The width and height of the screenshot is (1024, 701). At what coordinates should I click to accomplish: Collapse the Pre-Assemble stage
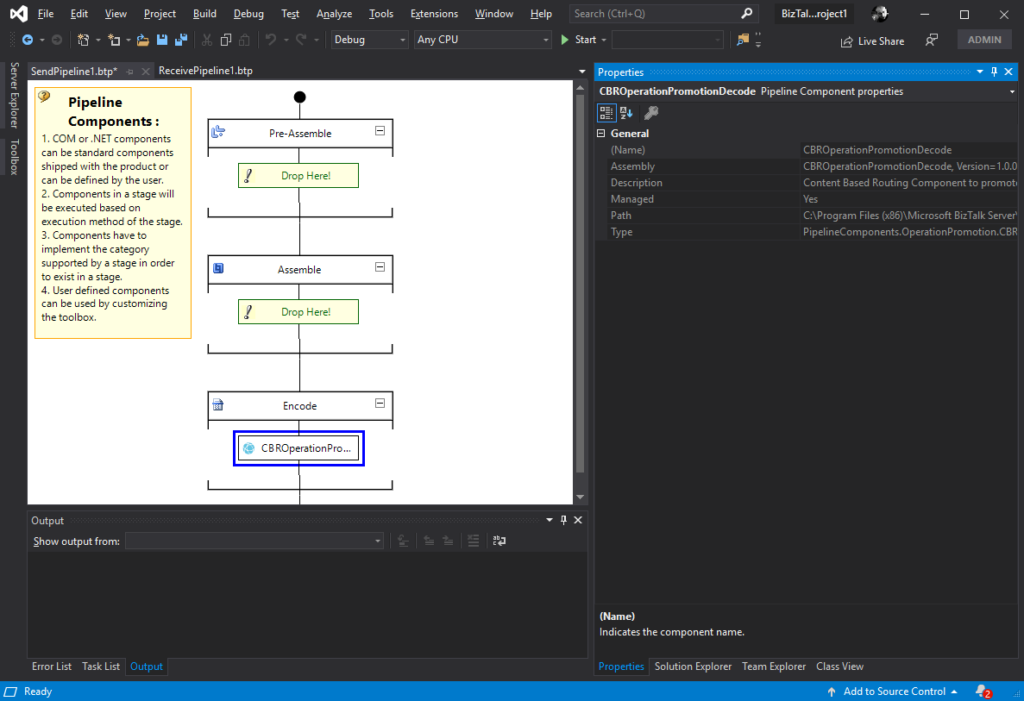(380, 132)
